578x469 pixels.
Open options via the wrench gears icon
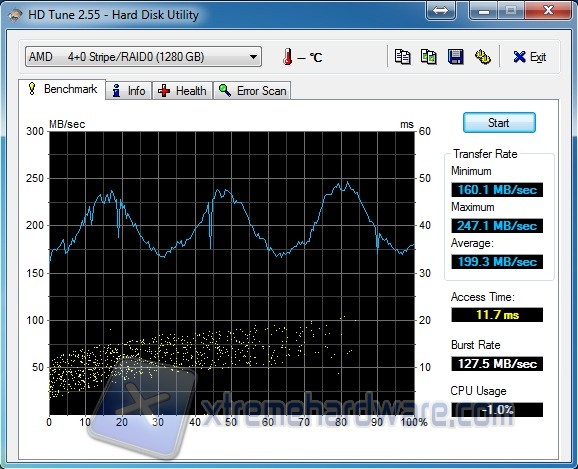(483, 57)
